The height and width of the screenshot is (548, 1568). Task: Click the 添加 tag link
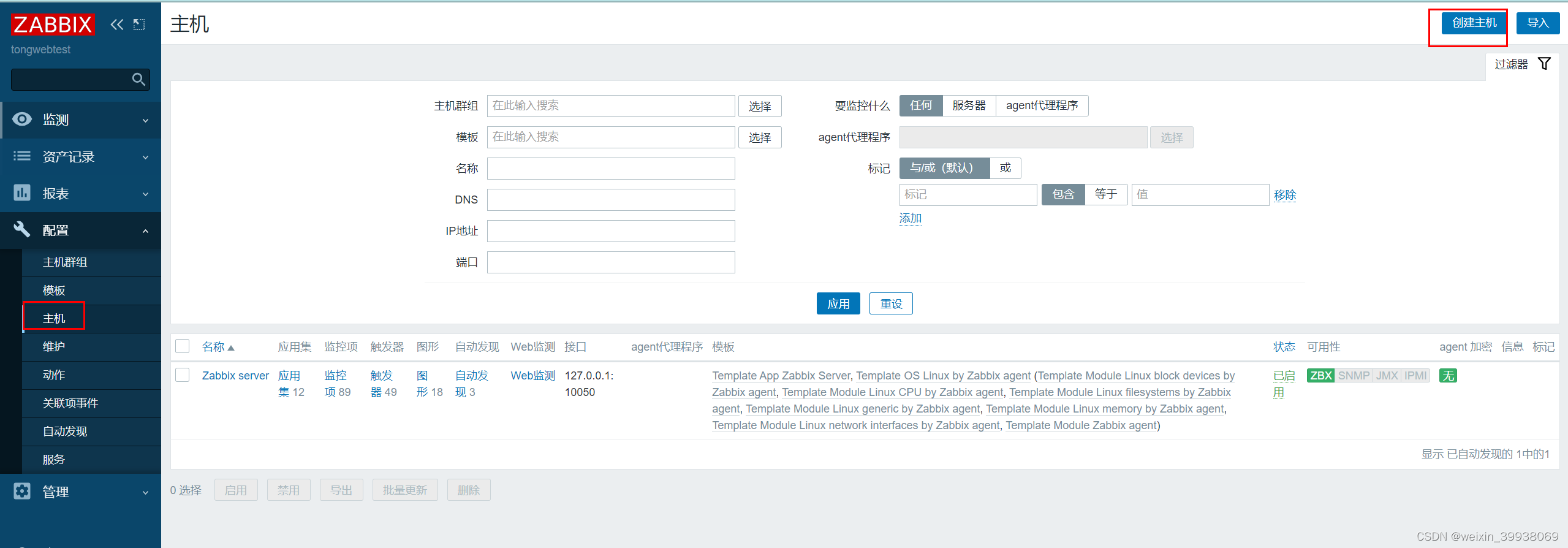[911, 218]
